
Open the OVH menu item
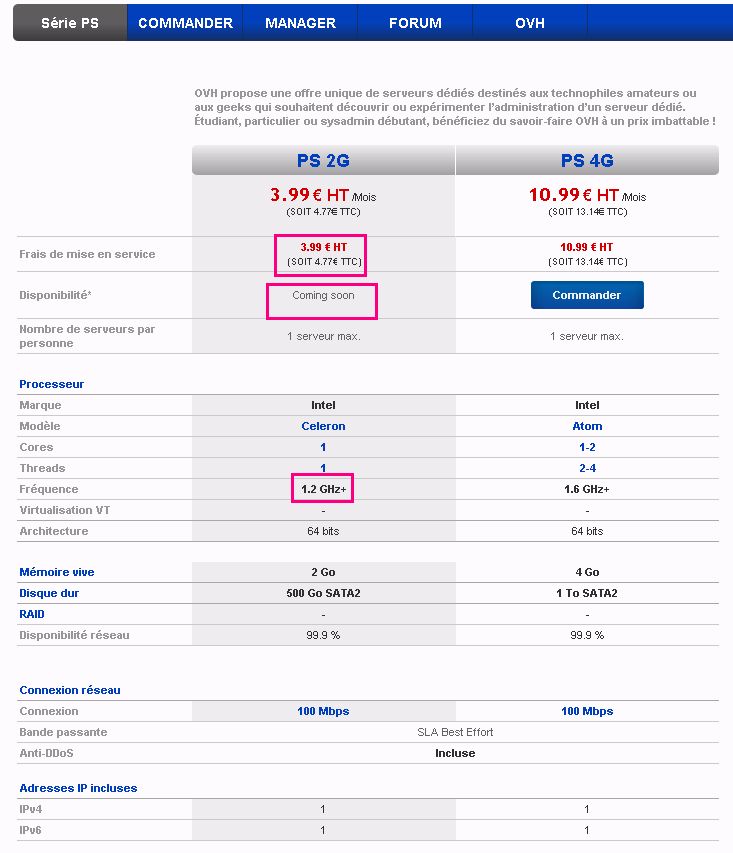point(530,23)
